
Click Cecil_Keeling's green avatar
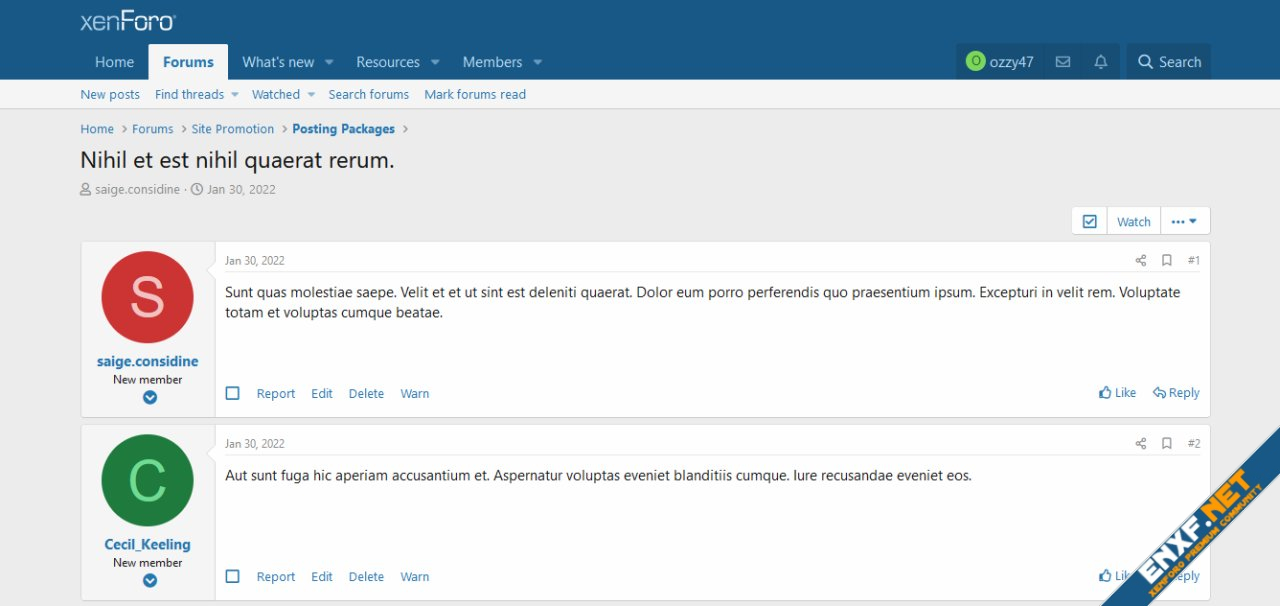(x=147, y=480)
